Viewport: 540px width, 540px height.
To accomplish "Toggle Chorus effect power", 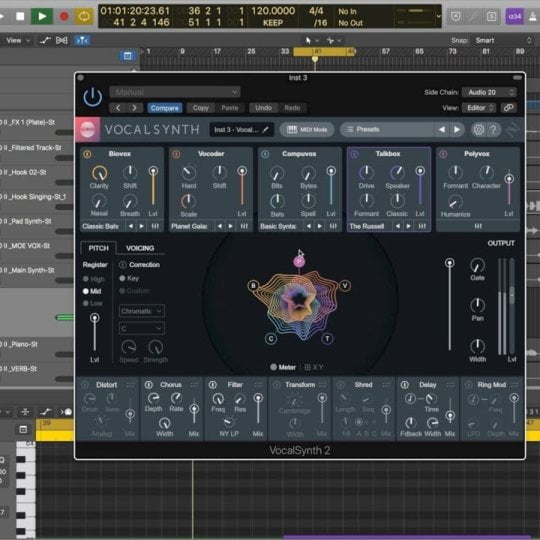I will [x=149, y=385].
